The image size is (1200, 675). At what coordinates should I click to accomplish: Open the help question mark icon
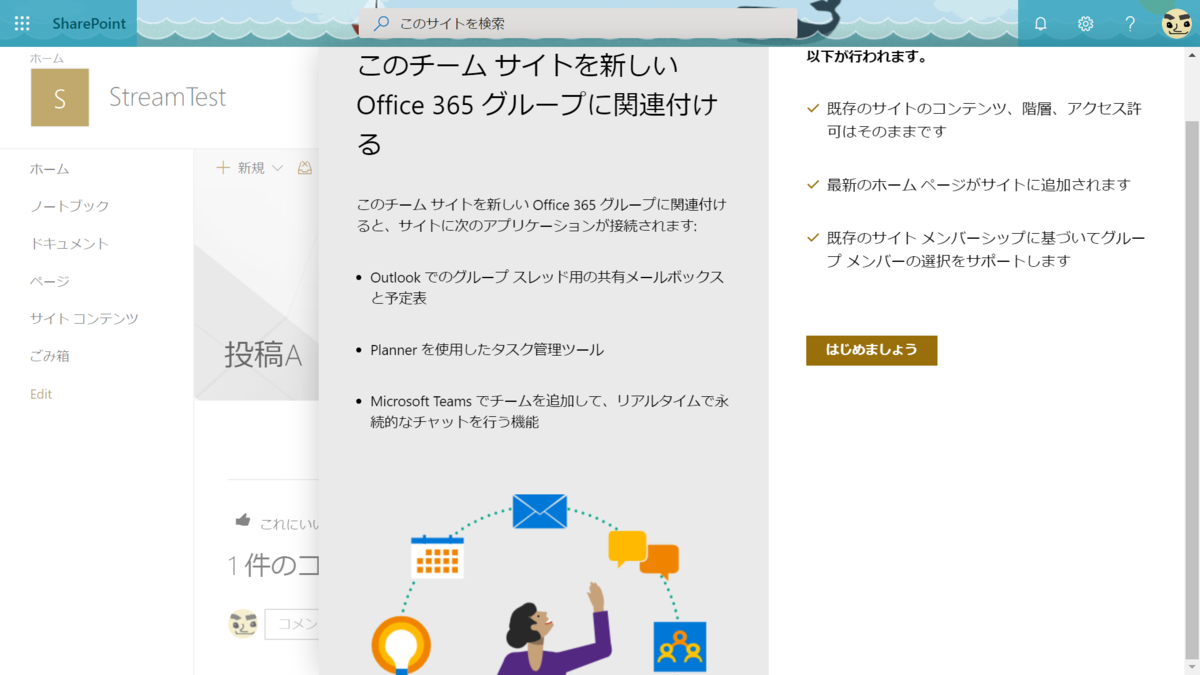1130,23
